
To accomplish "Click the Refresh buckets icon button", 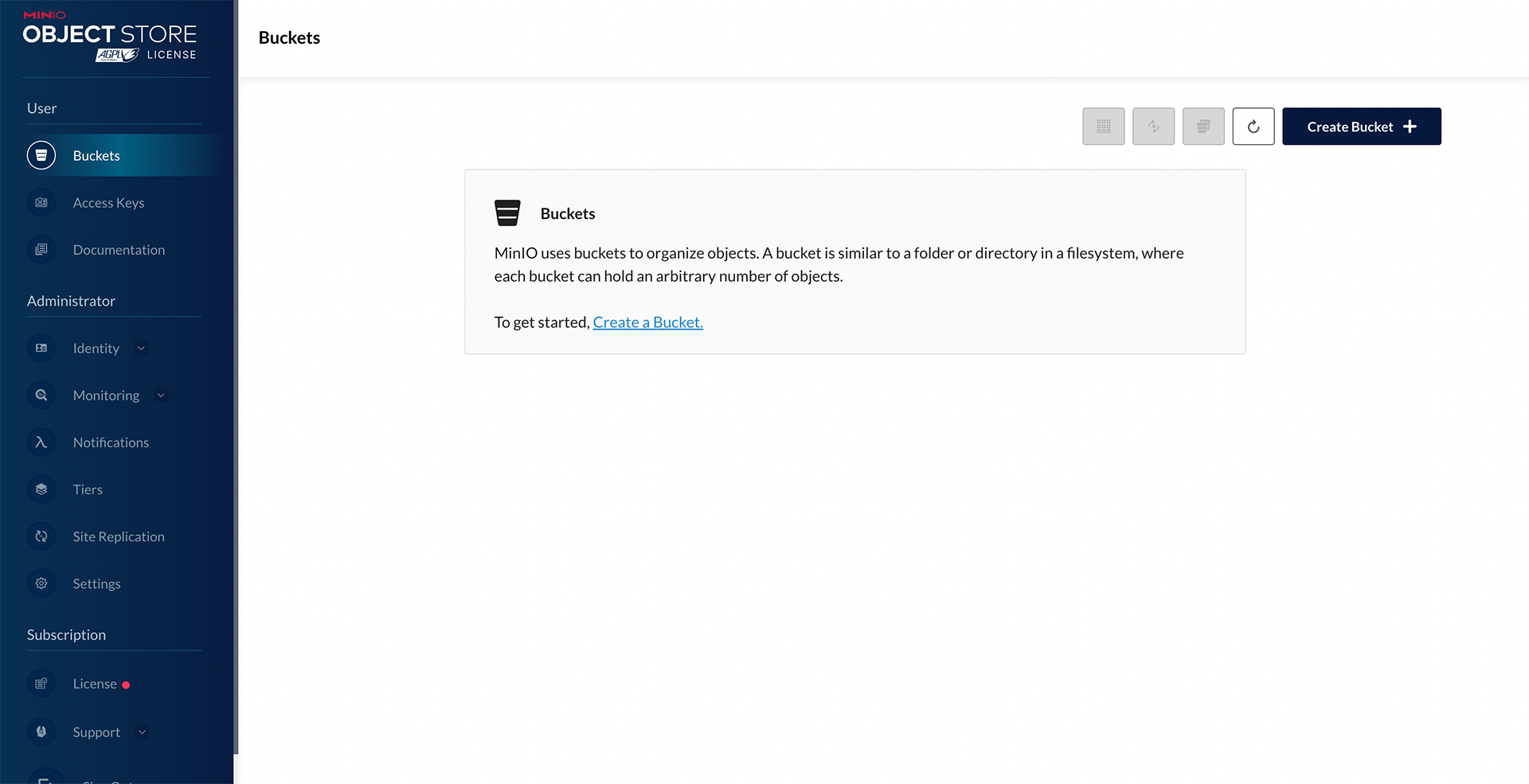I will click(1253, 127).
